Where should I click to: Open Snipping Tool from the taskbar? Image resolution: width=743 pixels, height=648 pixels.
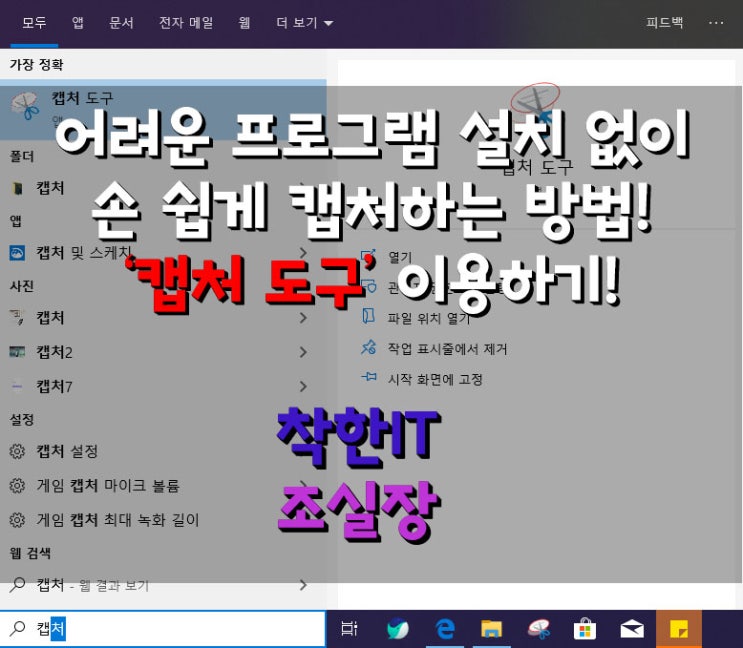[539, 629]
